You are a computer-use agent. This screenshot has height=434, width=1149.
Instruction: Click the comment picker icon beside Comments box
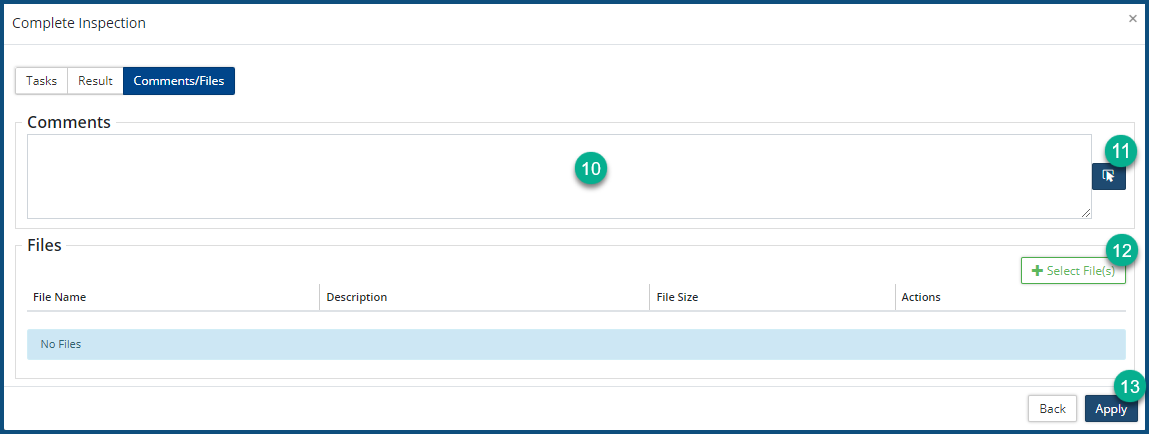(1108, 177)
